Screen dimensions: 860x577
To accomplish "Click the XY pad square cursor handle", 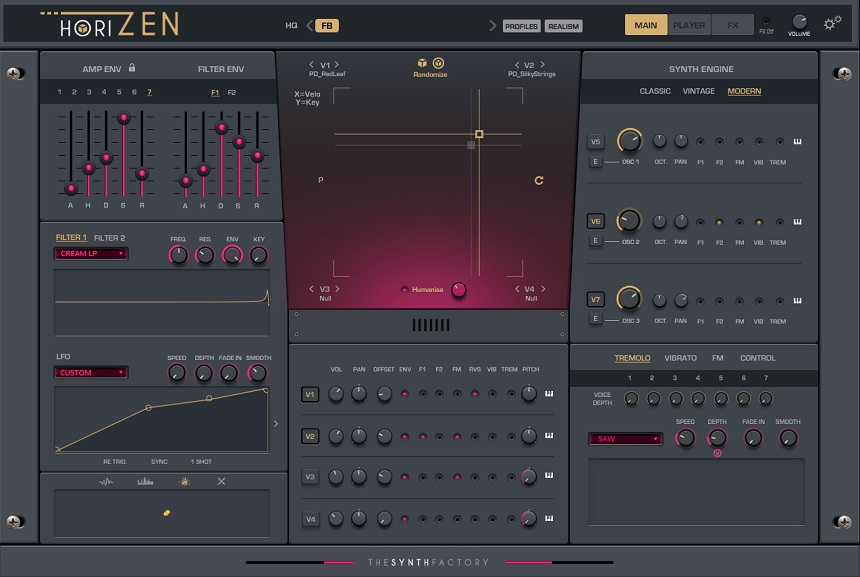I will [x=479, y=134].
